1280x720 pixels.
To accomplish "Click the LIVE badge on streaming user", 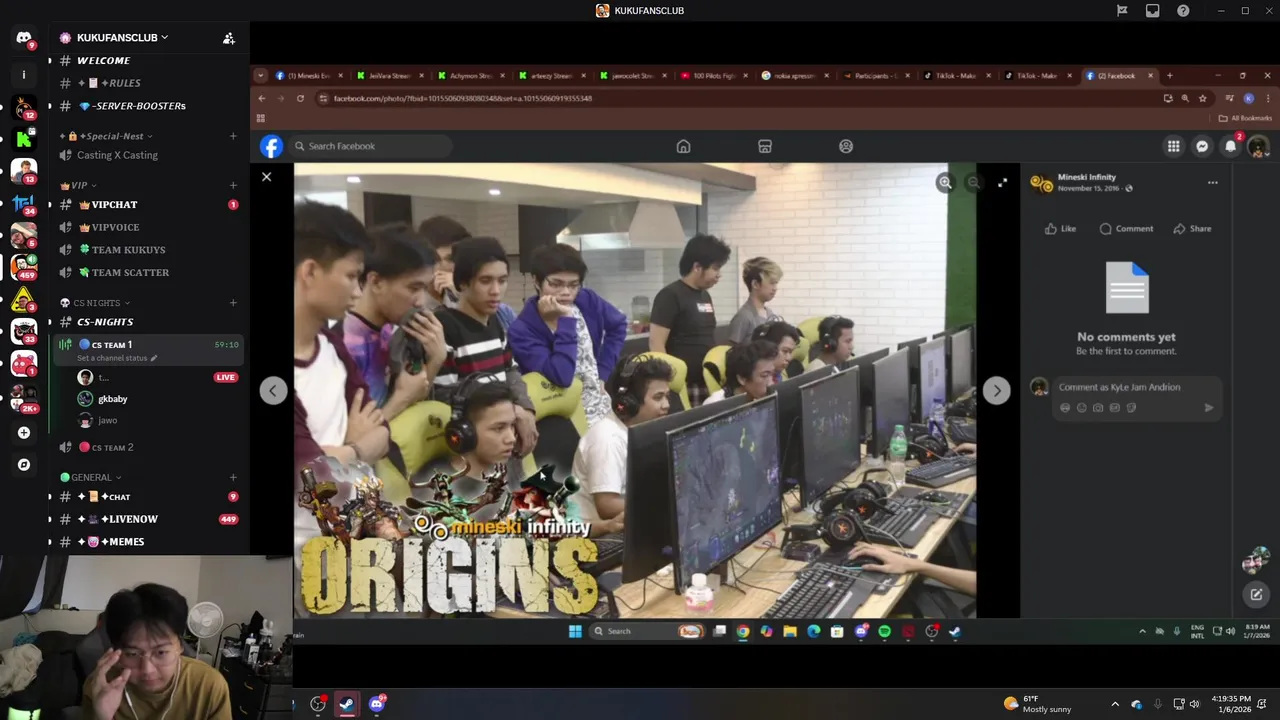I will pyautogui.click(x=226, y=377).
